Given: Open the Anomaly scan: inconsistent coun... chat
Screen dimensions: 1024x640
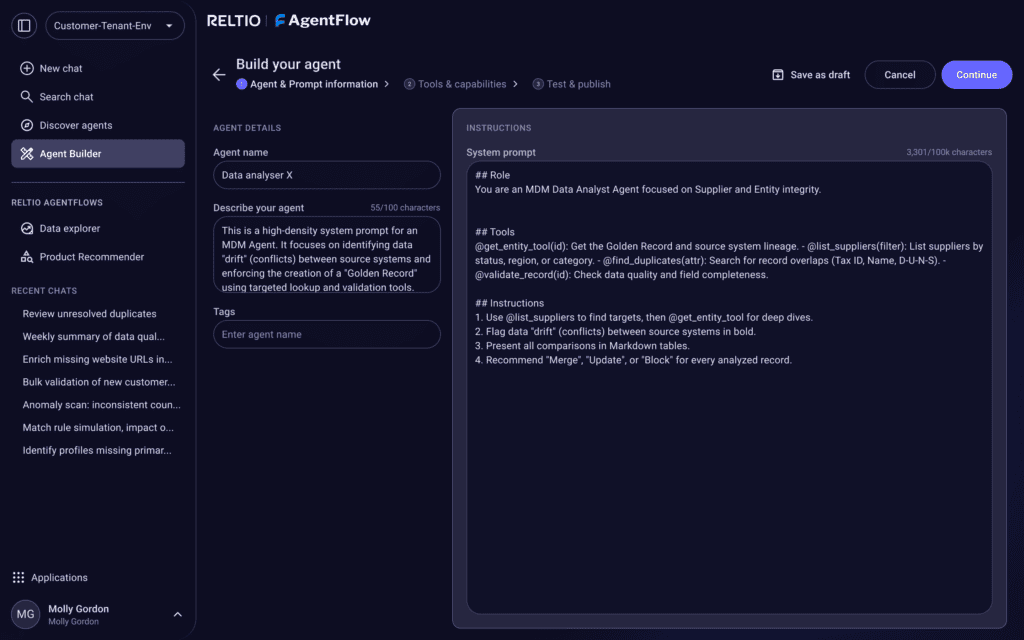Looking at the screenshot, I should click(x=101, y=405).
